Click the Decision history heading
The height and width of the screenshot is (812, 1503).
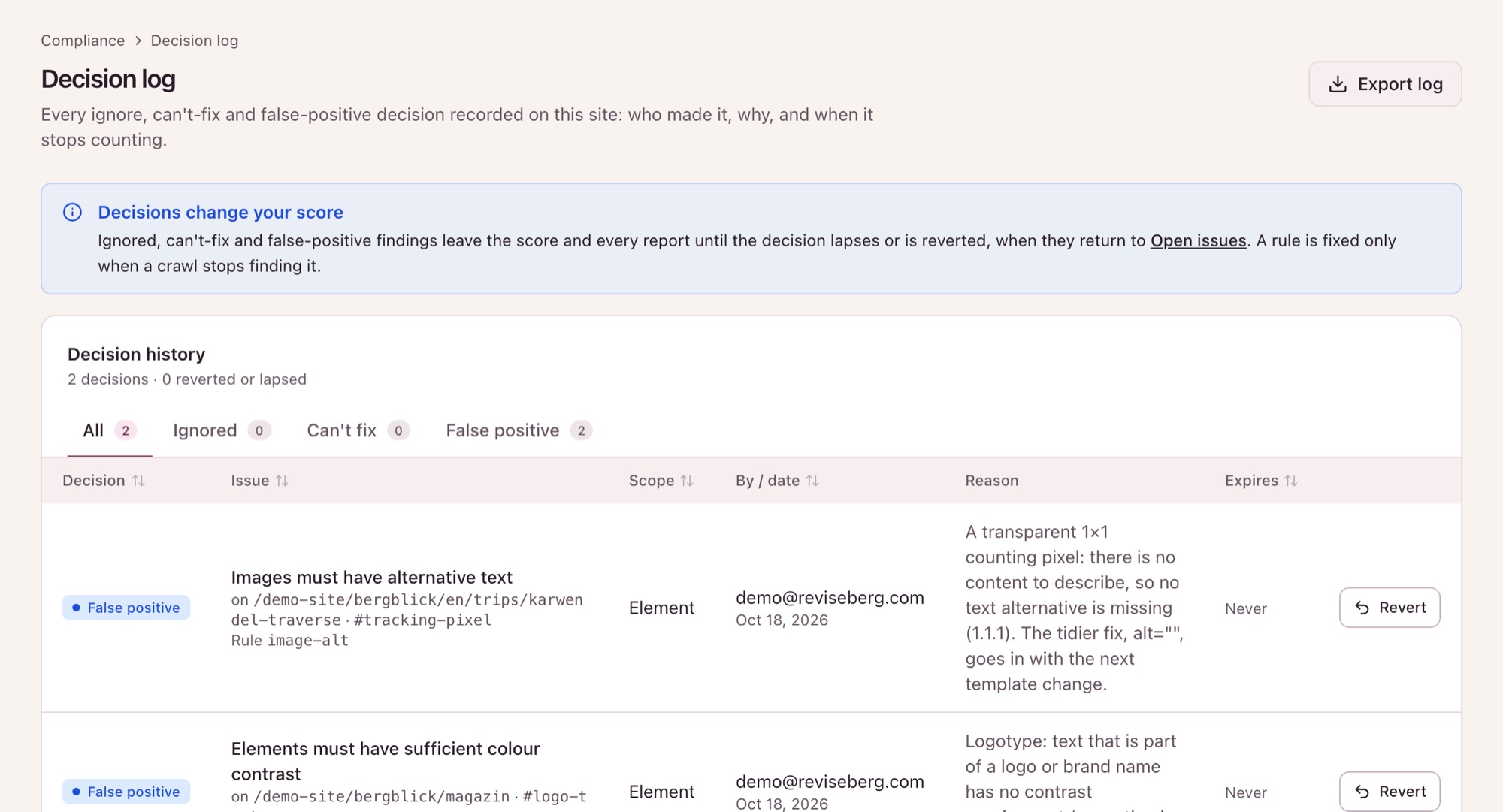pos(137,354)
